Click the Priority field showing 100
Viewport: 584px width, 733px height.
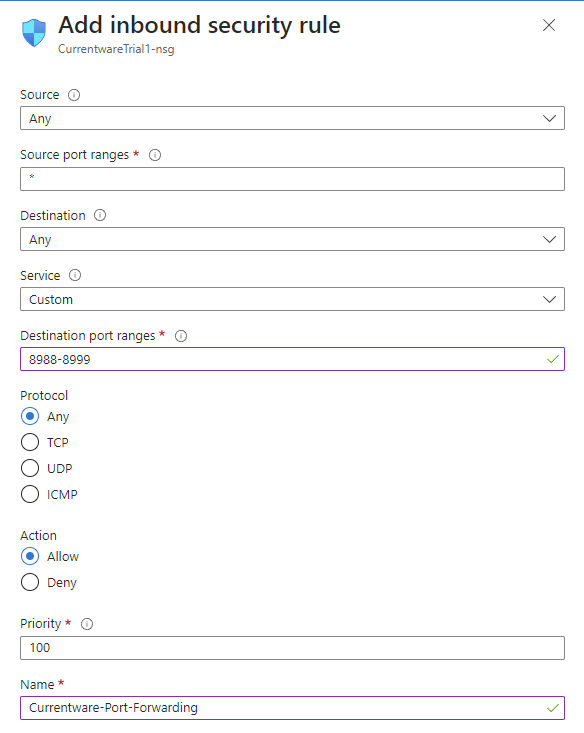[x=292, y=648]
